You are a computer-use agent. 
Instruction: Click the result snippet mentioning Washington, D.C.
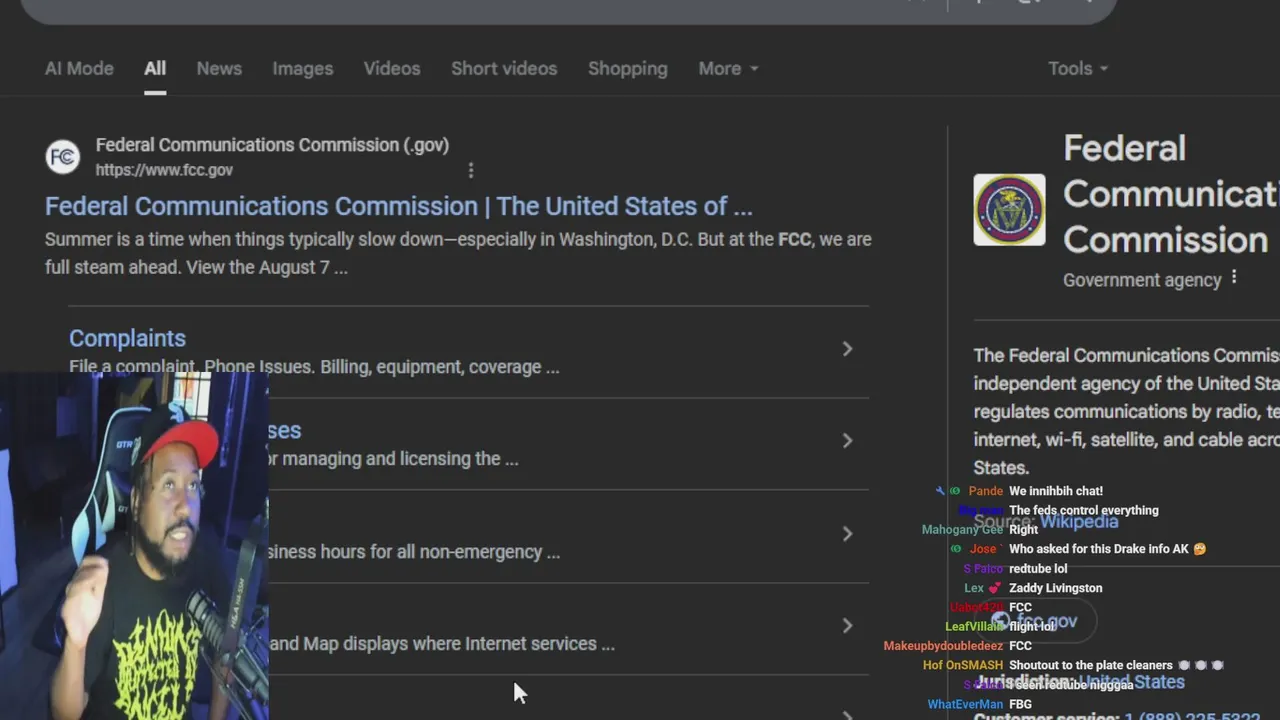[458, 253]
